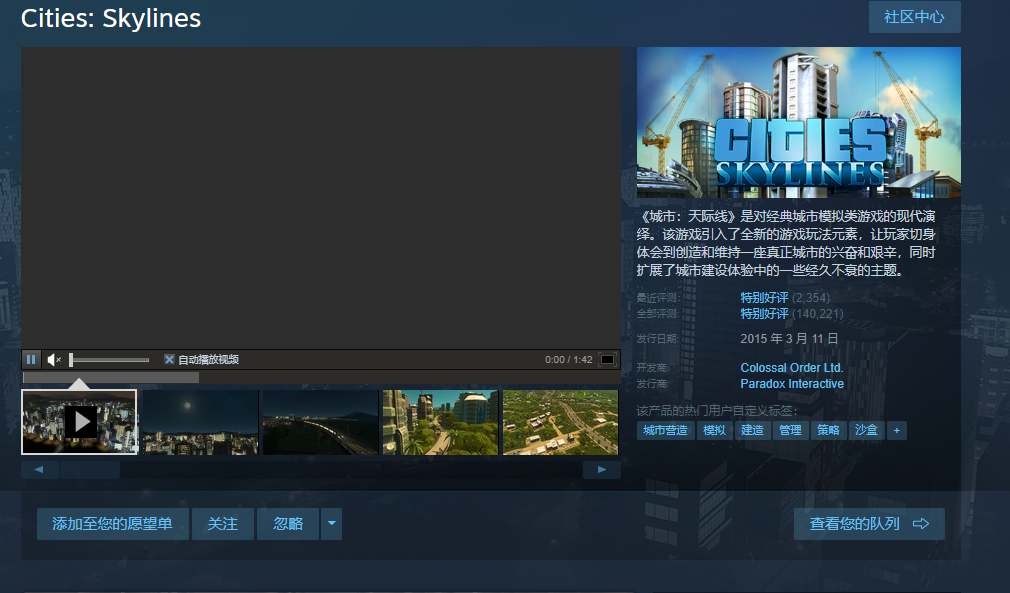The height and width of the screenshot is (593, 1010).
Task: Select the 建造 tag
Action: coord(752,430)
